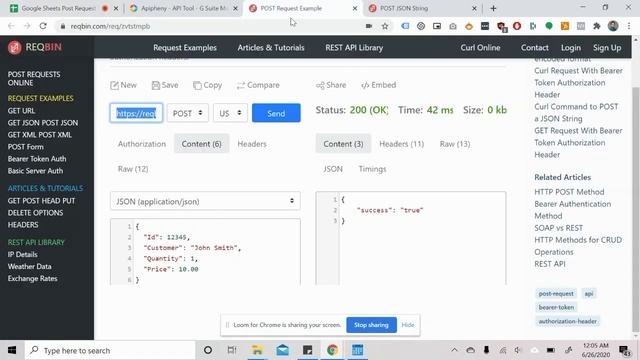Open Task View on the taskbar
Screen dimensions: 640x360
pos(232,350)
